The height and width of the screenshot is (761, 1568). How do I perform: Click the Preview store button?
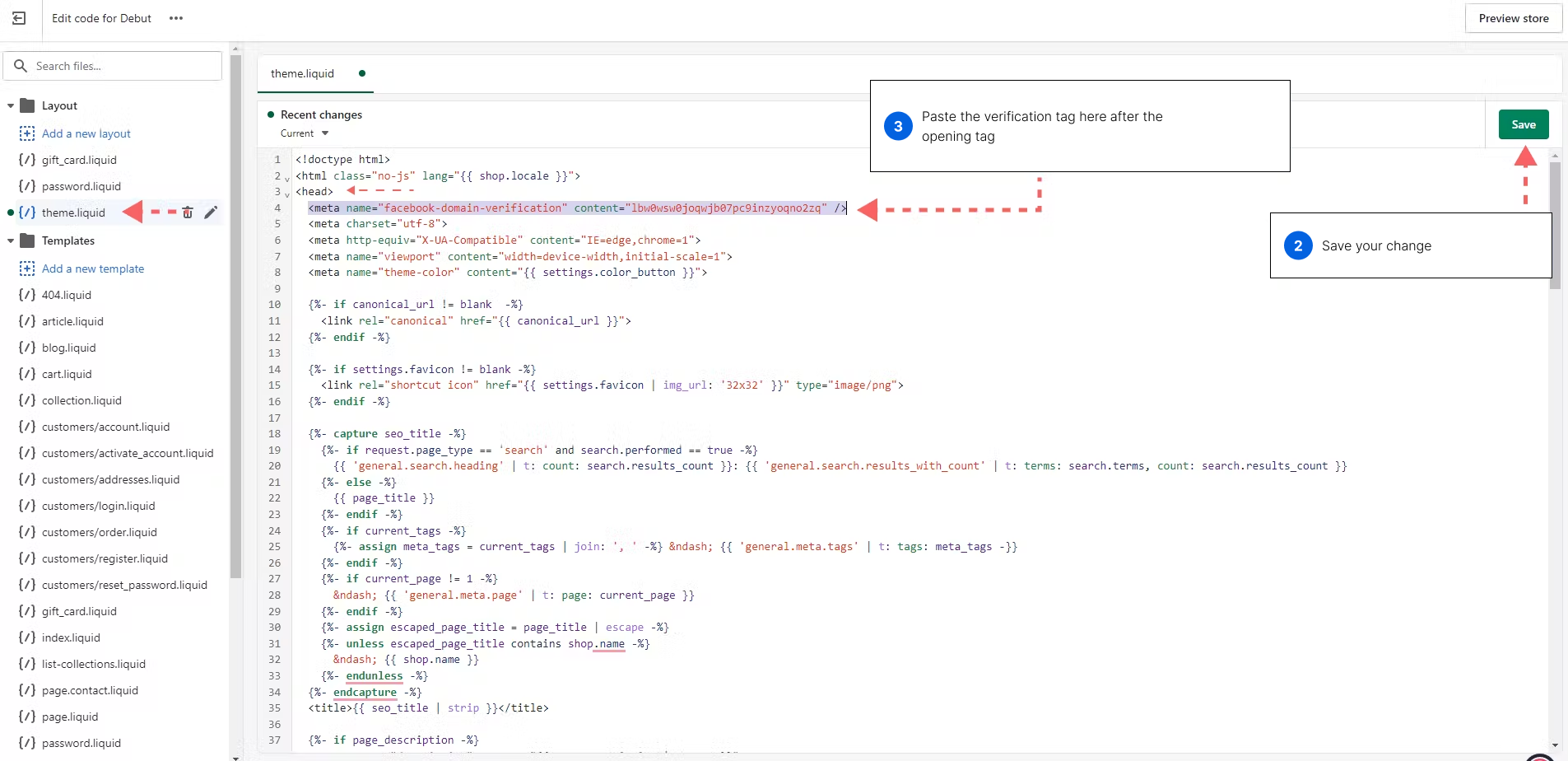[1514, 18]
